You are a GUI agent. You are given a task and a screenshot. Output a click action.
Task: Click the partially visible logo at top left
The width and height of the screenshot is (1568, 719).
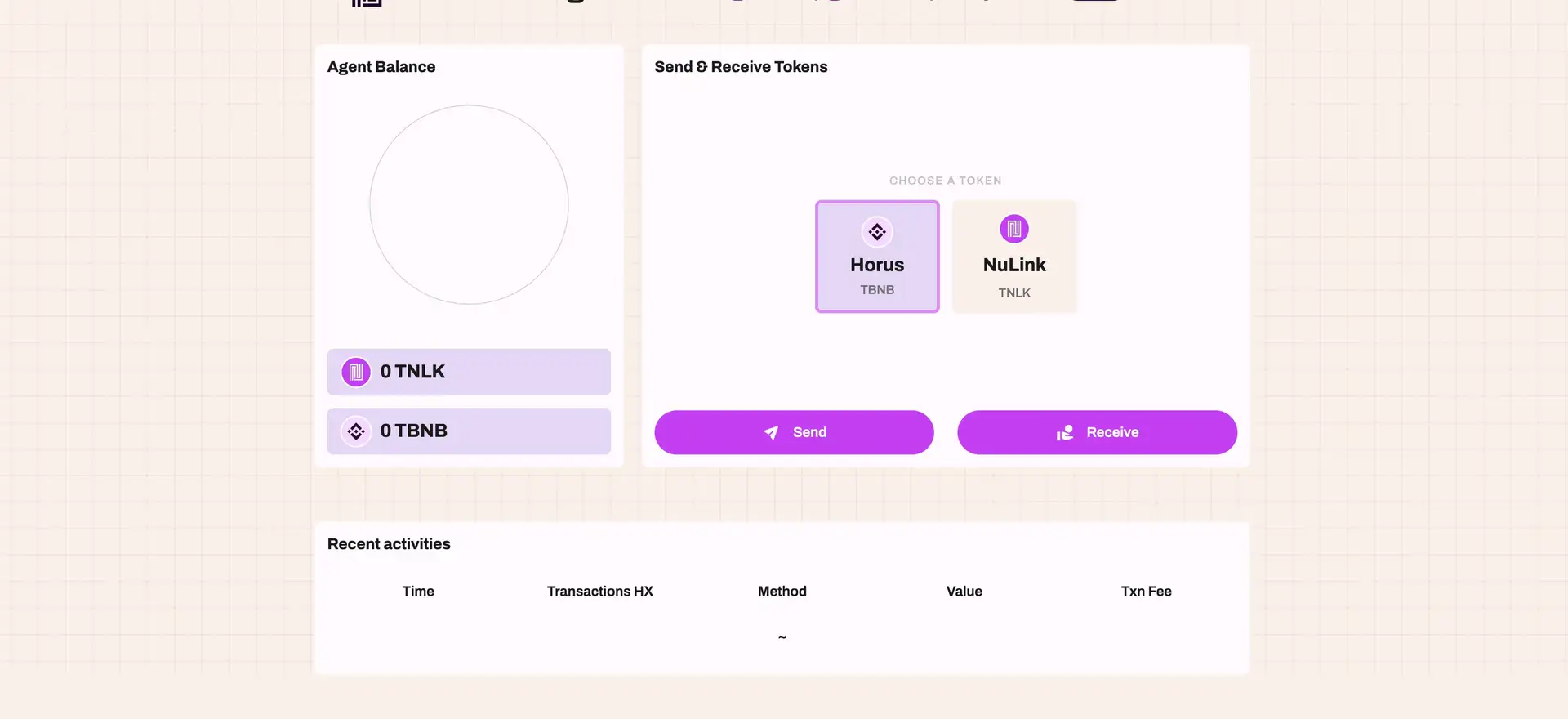(x=367, y=2)
